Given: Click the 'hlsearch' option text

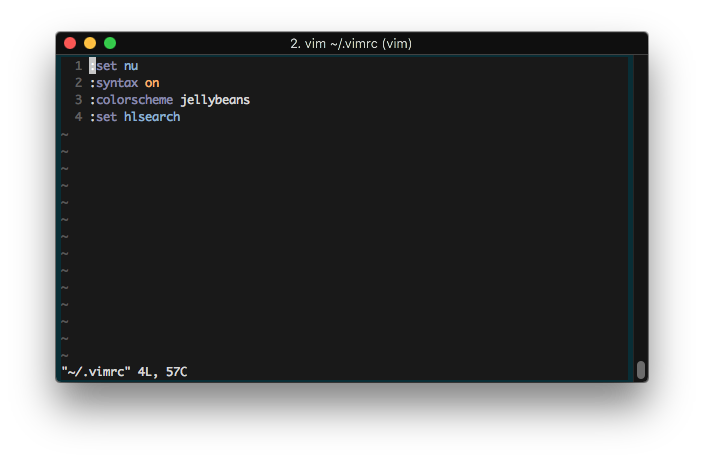Looking at the screenshot, I should point(152,117).
